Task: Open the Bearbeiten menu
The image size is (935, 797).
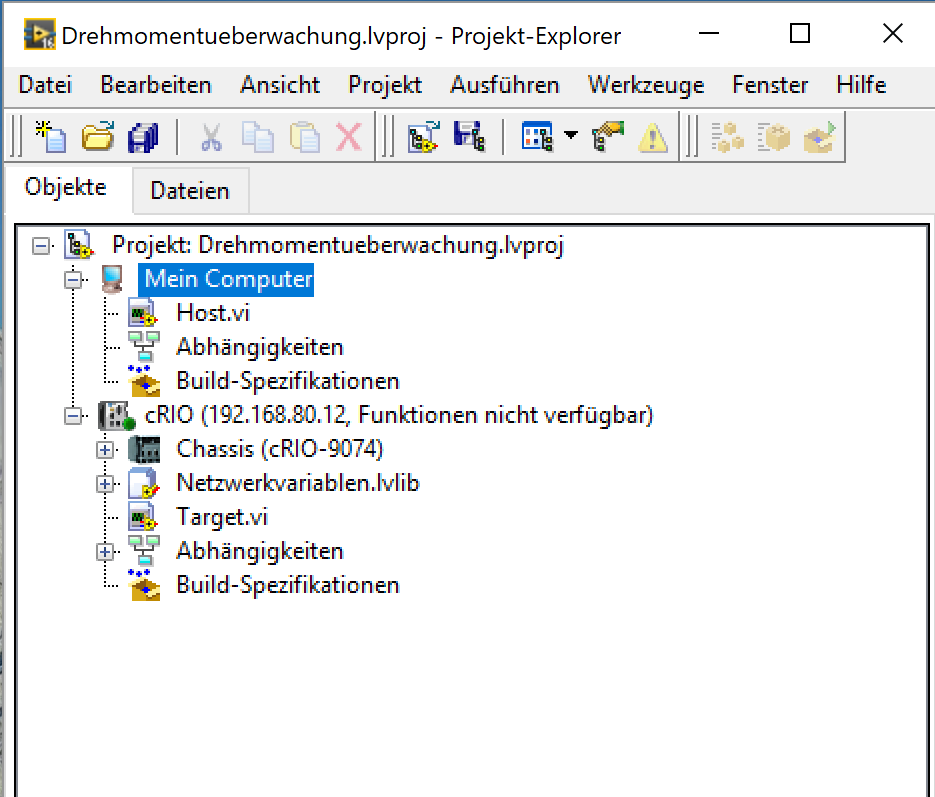Action: click(156, 85)
